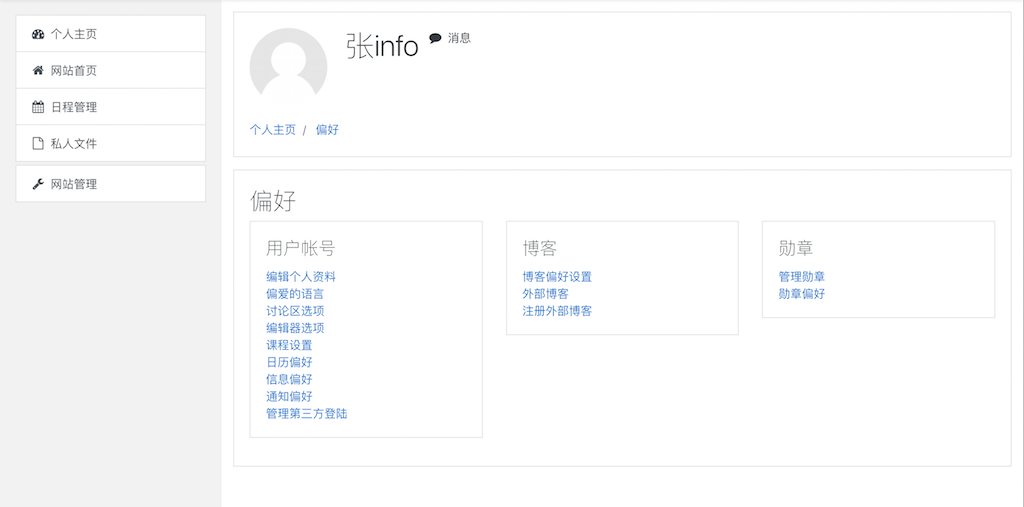Screen dimensions: 1024x507
Task: Select 管理第三方登陆 link
Action: coord(307,413)
